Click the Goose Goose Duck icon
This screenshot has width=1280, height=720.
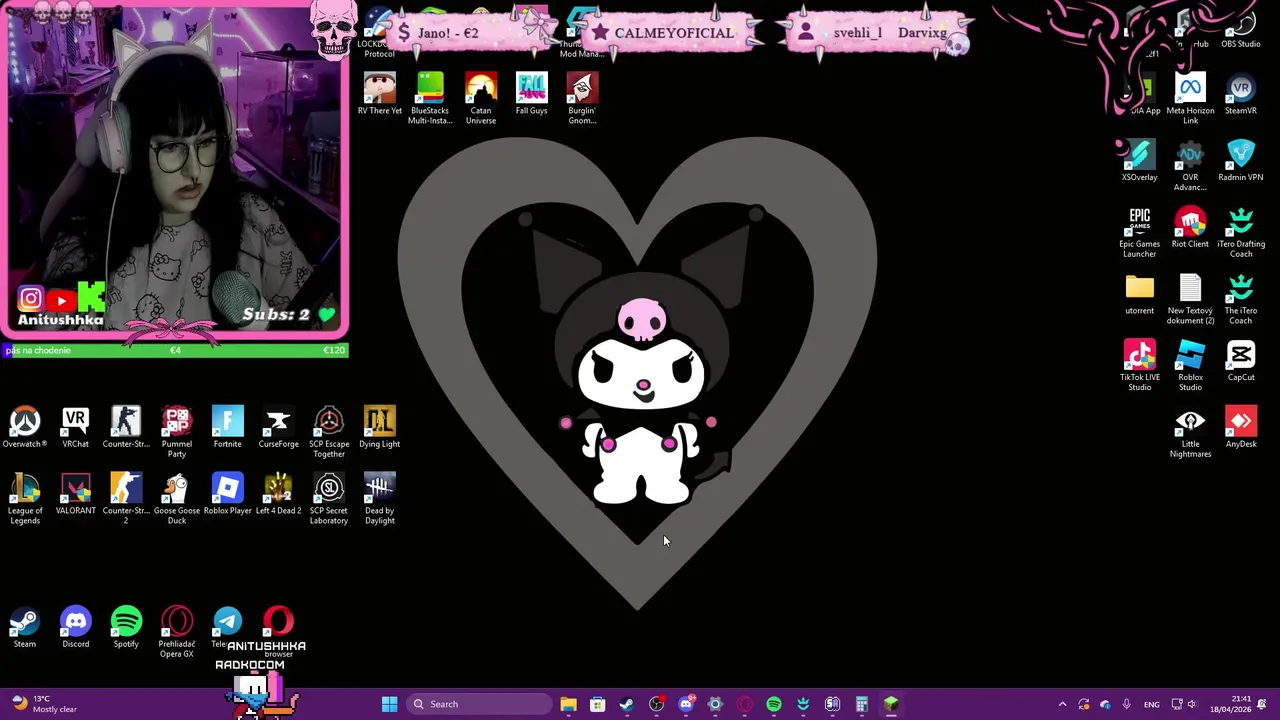(176, 499)
